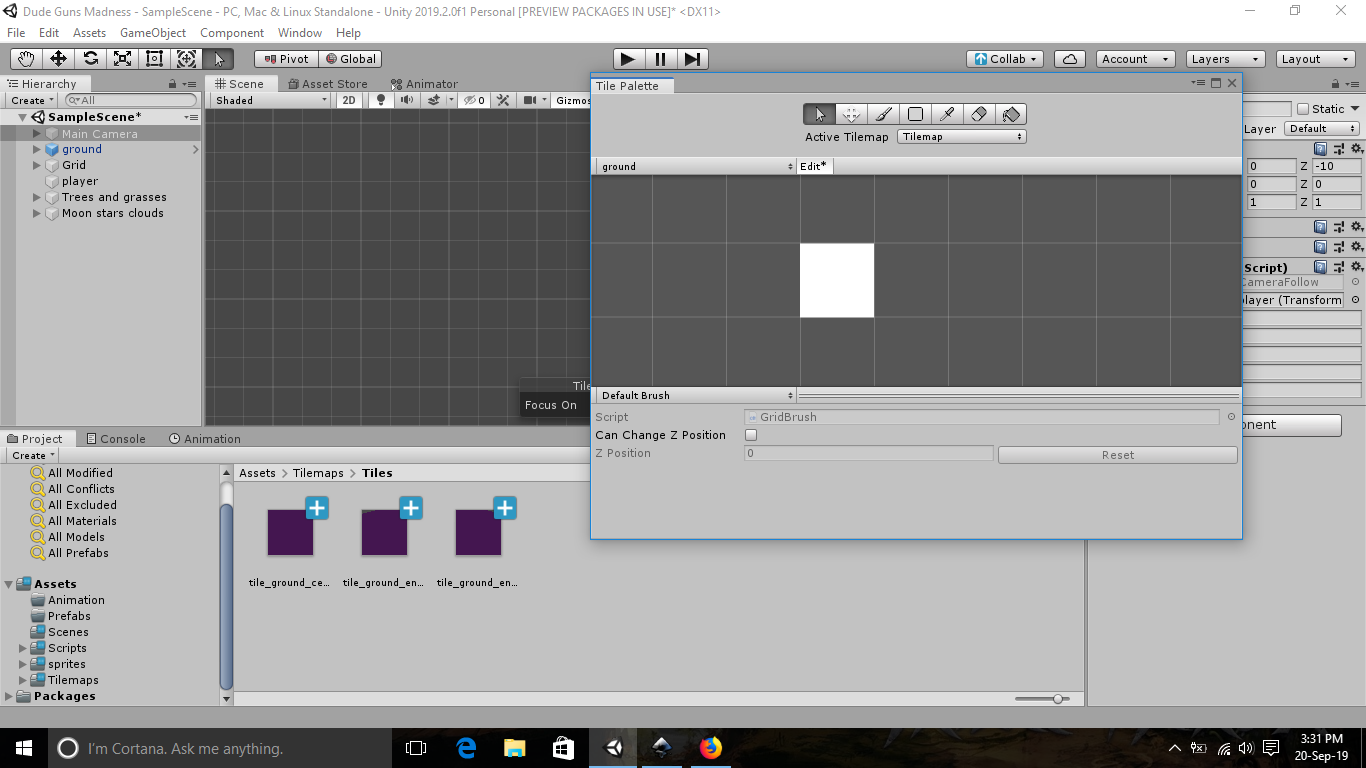Open the Layout dropdown in toolbar
Screen dimensions: 1366x768
(x=1313, y=59)
